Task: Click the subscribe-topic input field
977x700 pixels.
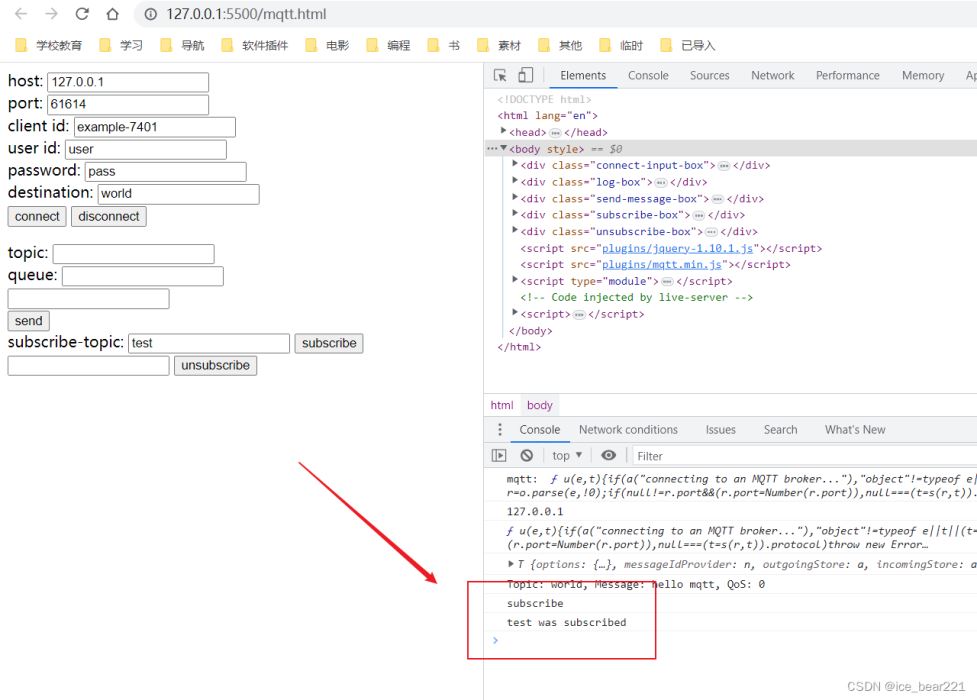Action: click(x=208, y=343)
